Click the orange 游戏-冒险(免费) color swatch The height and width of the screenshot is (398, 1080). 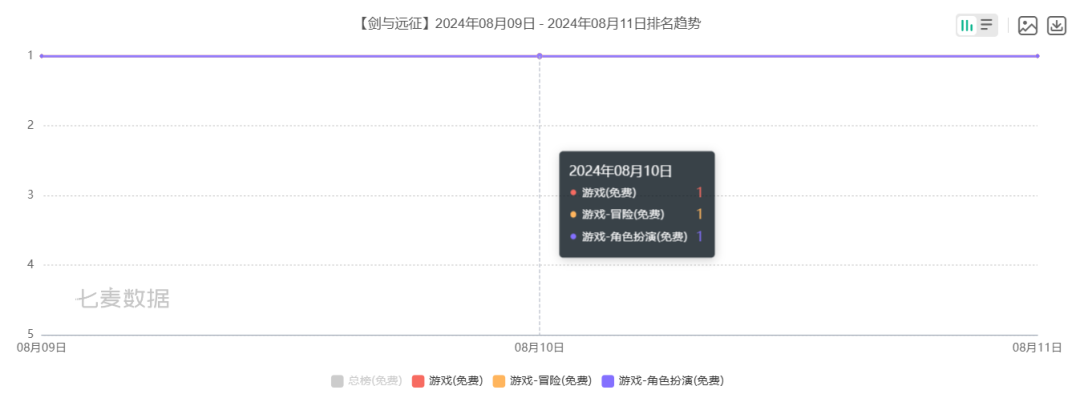point(499,381)
